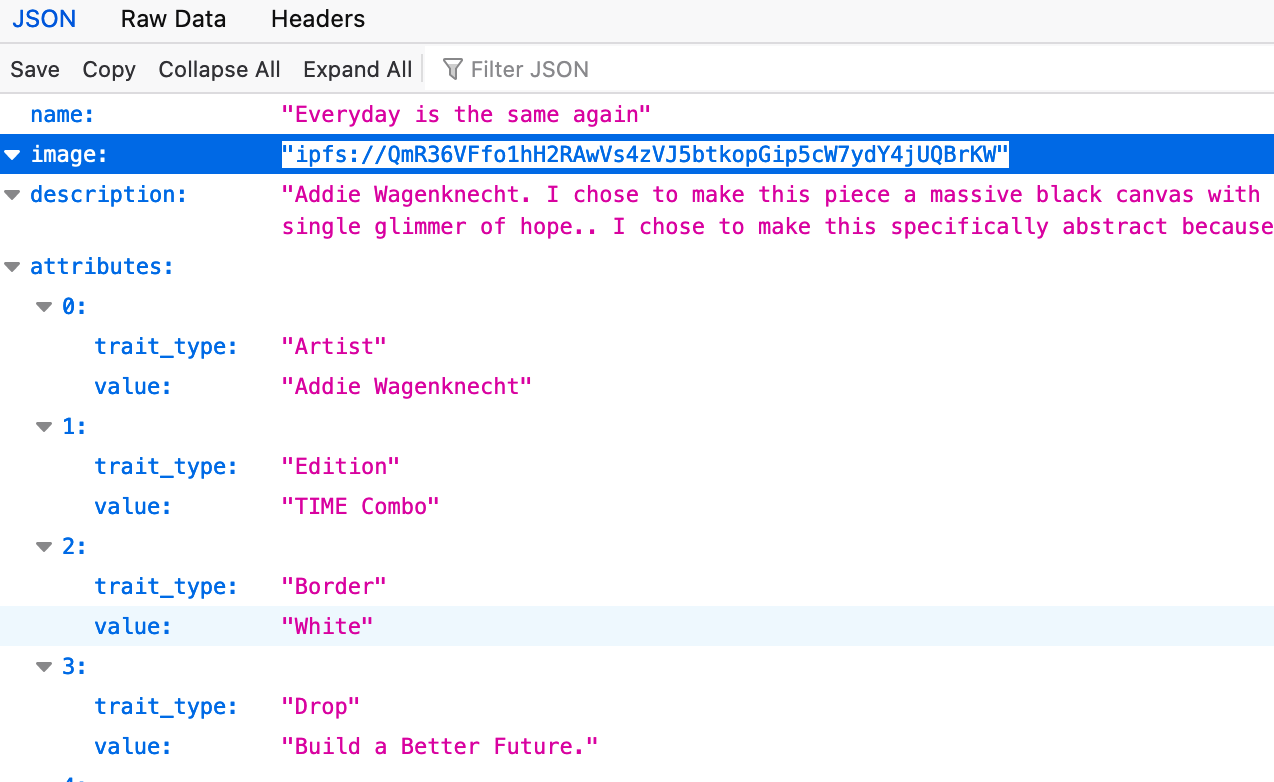Collapse attribute 3 disclosure arrow
Image resolution: width=1274 pixels, height=782 pixels.
42,666
